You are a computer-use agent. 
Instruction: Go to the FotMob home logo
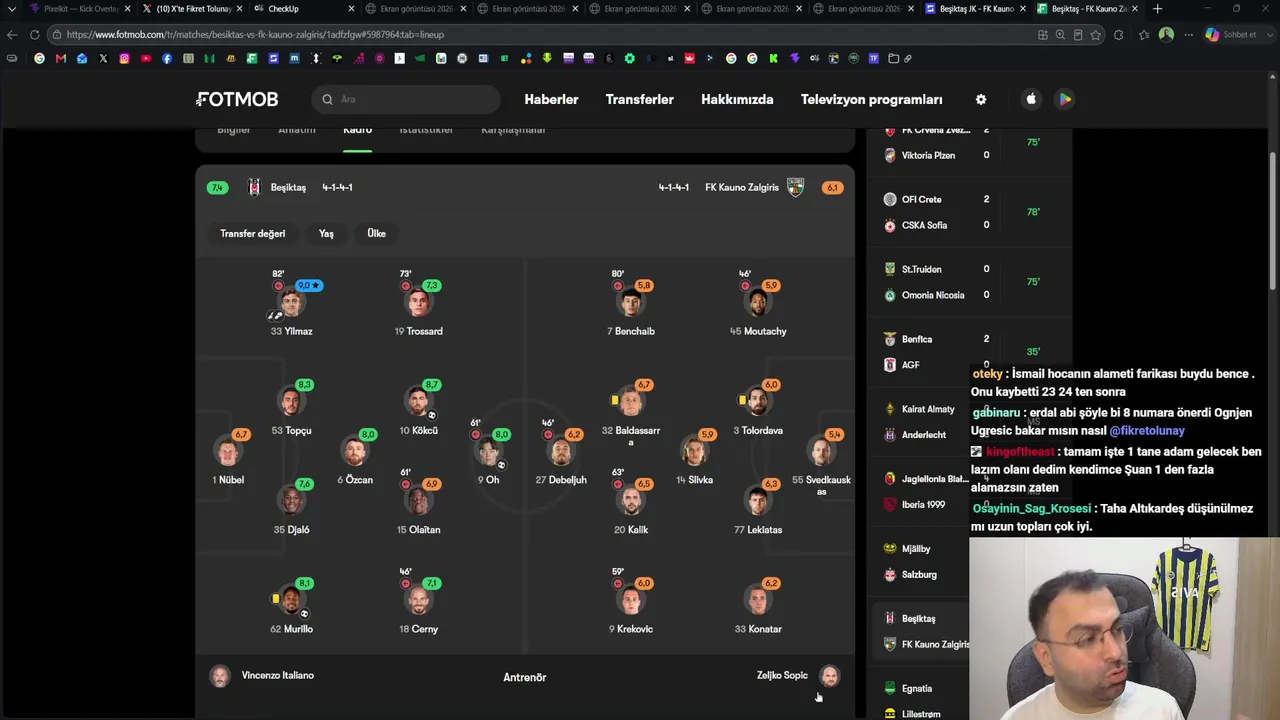coord(237,99)
